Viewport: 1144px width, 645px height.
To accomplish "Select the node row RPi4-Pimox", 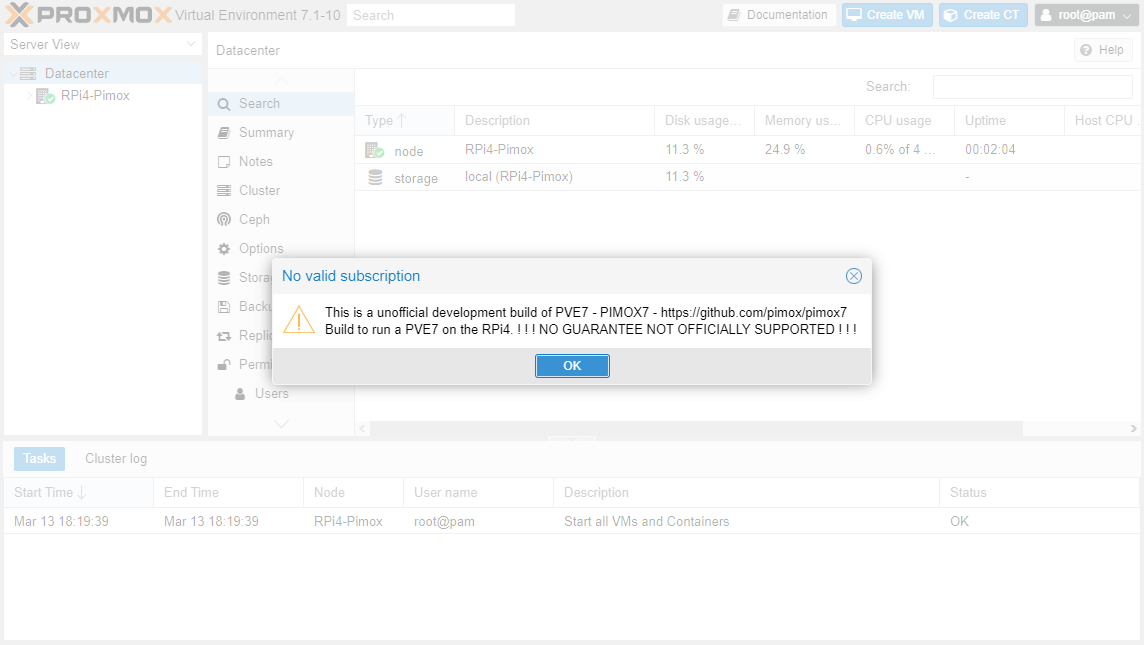I will click(748, 150).
